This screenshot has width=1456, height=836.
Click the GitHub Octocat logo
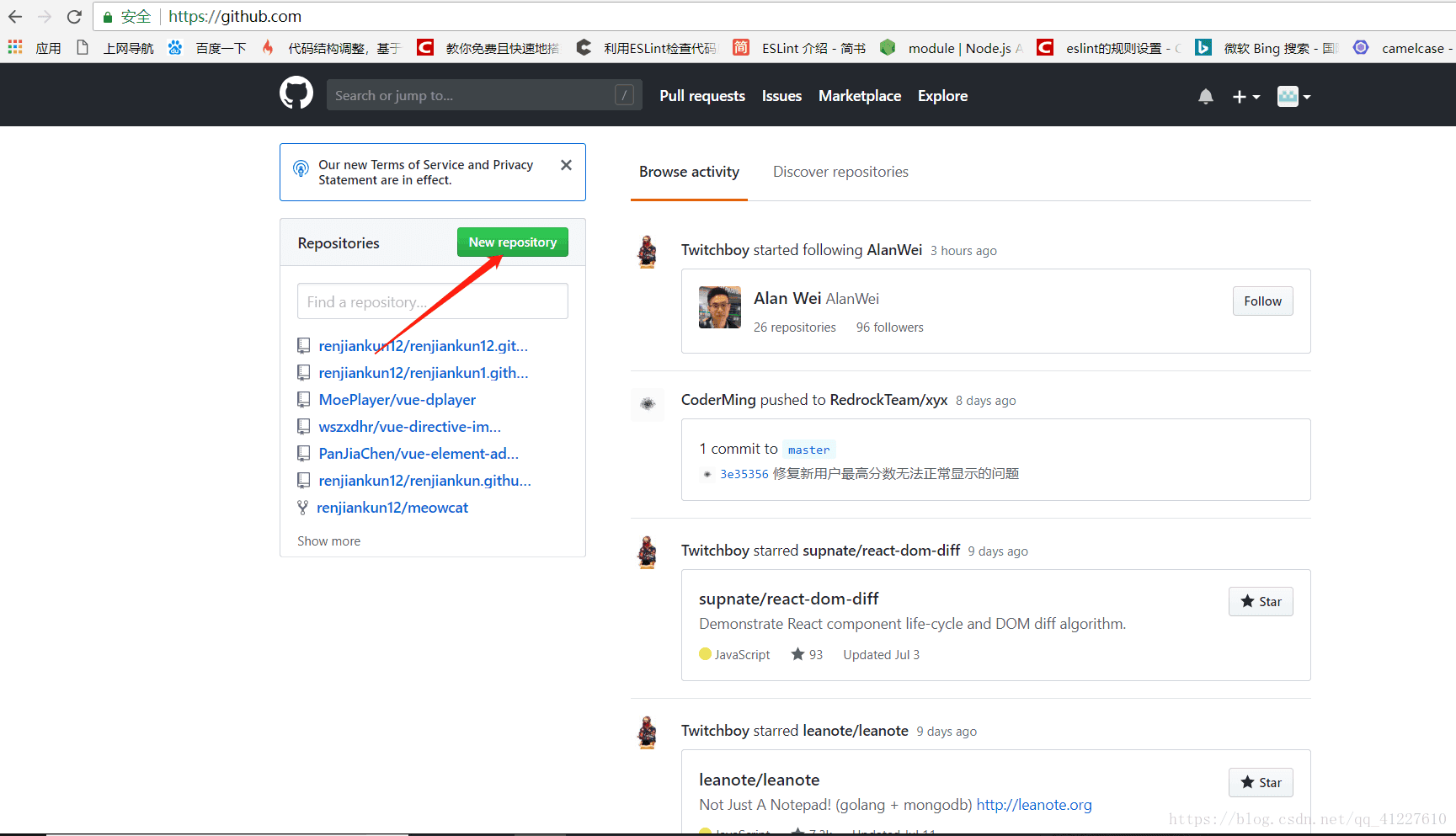click(x=296, y=93)
